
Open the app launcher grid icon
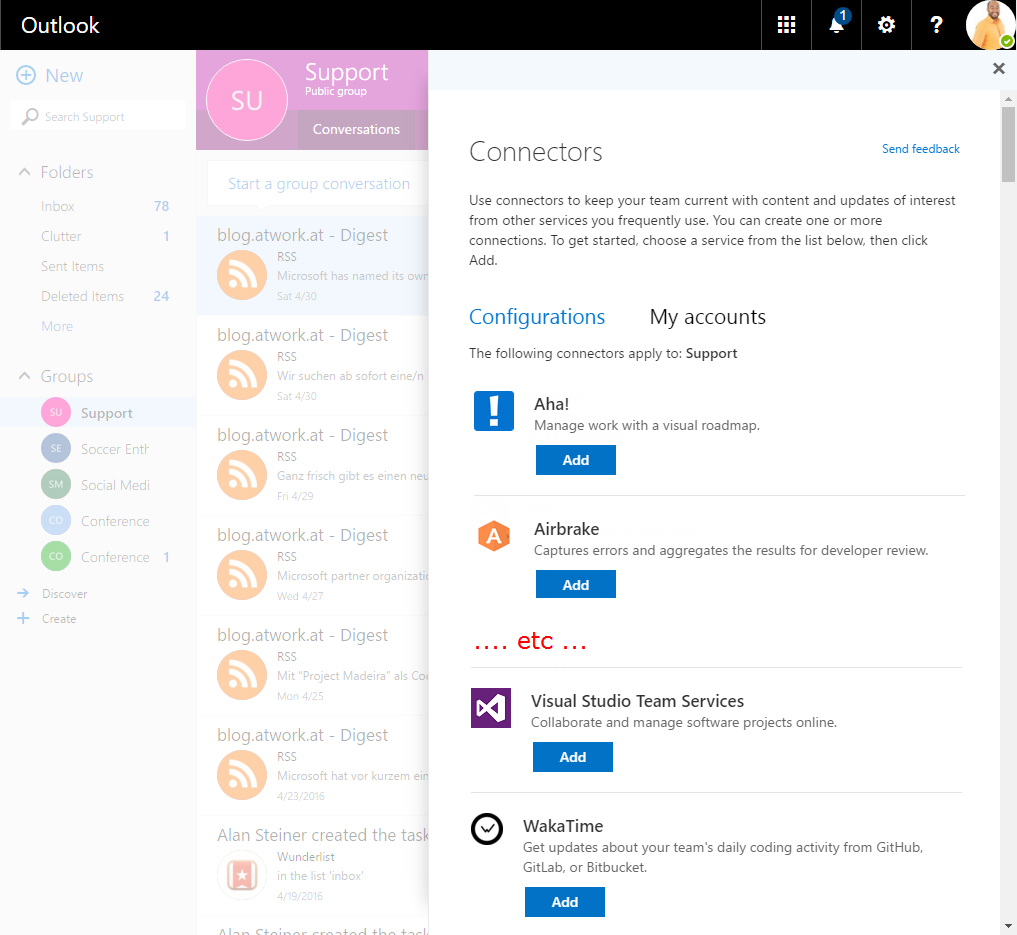point(786,25)
